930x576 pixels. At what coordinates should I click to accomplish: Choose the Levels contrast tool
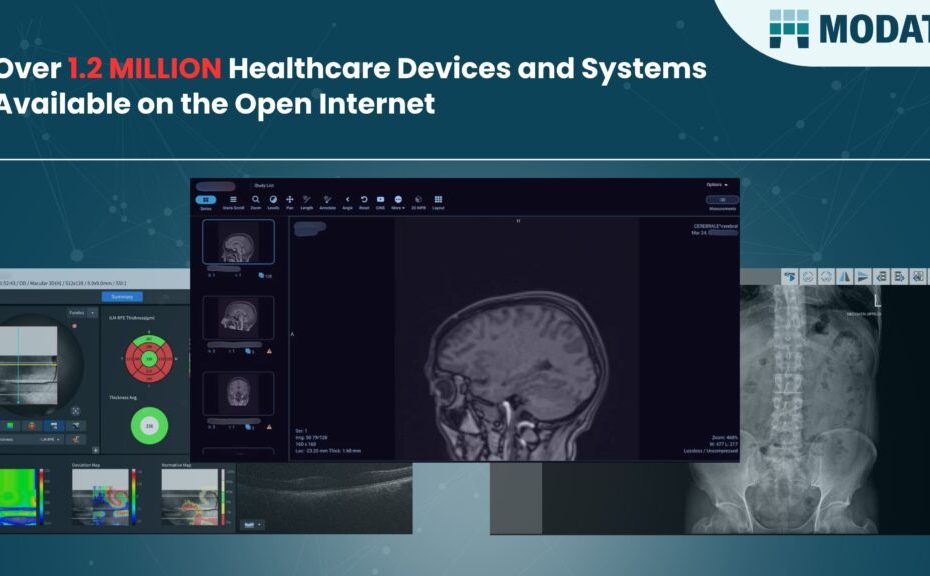[273, 202]
